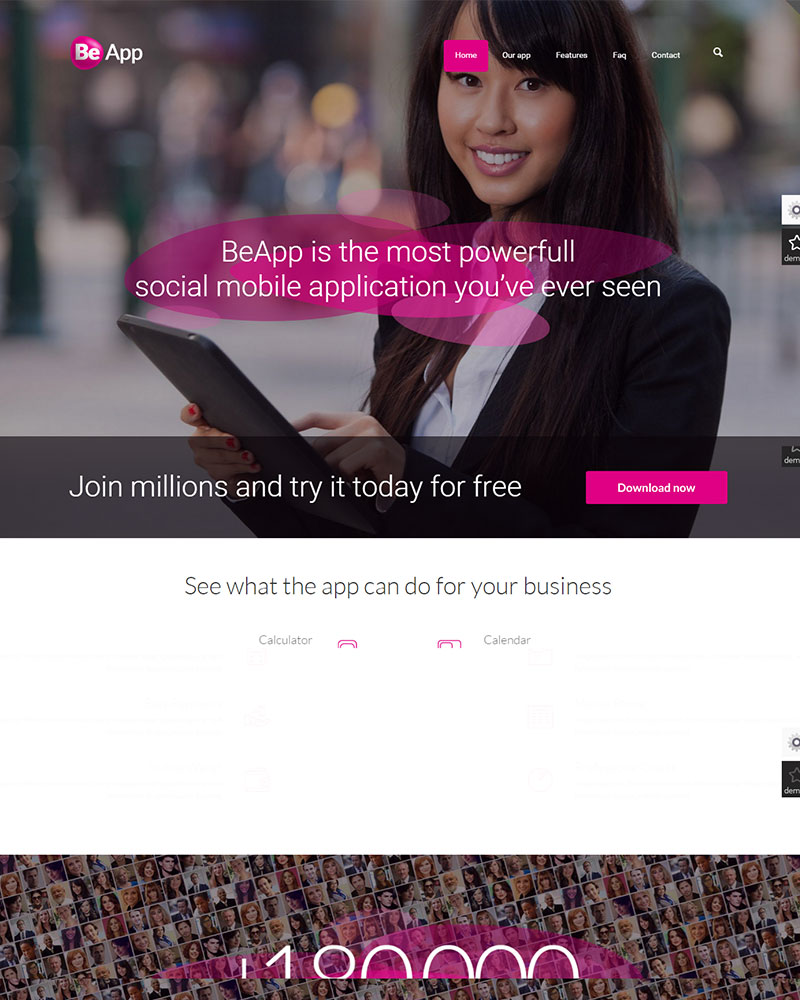800x1000 pixels.
Task: Click the upper gear settings icon on the right edge
Action: (x=791, y=210)
